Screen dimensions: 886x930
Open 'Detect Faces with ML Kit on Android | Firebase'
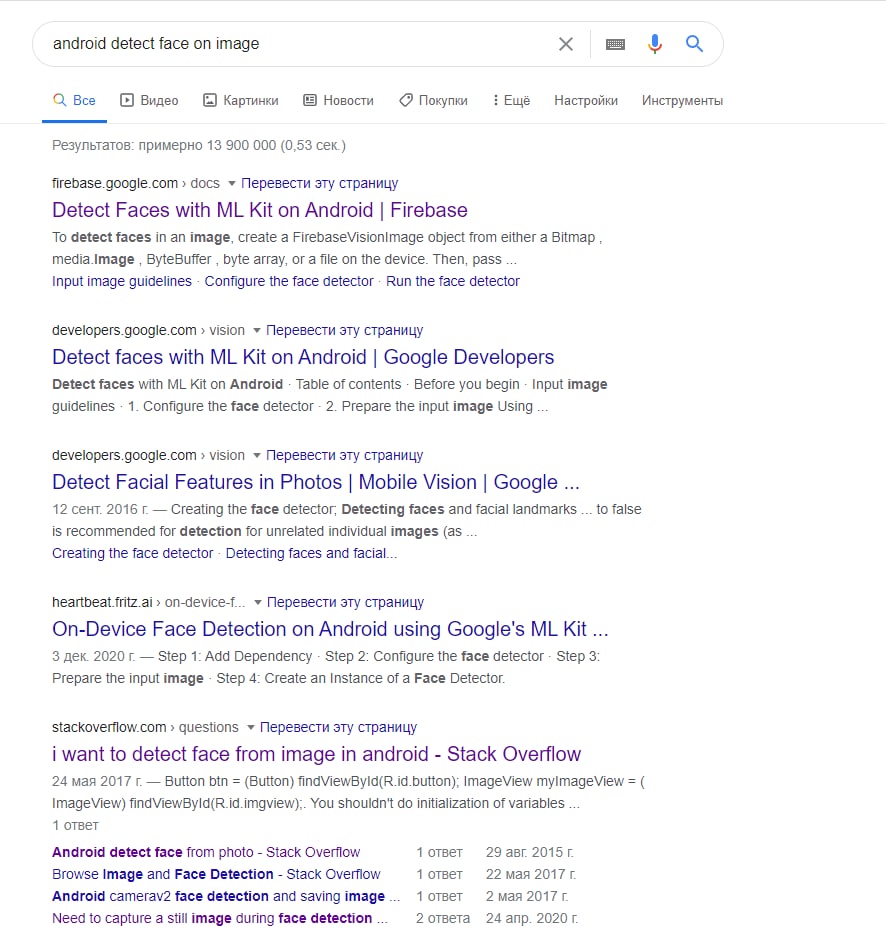pyautogui.click(x=260, y=210)
